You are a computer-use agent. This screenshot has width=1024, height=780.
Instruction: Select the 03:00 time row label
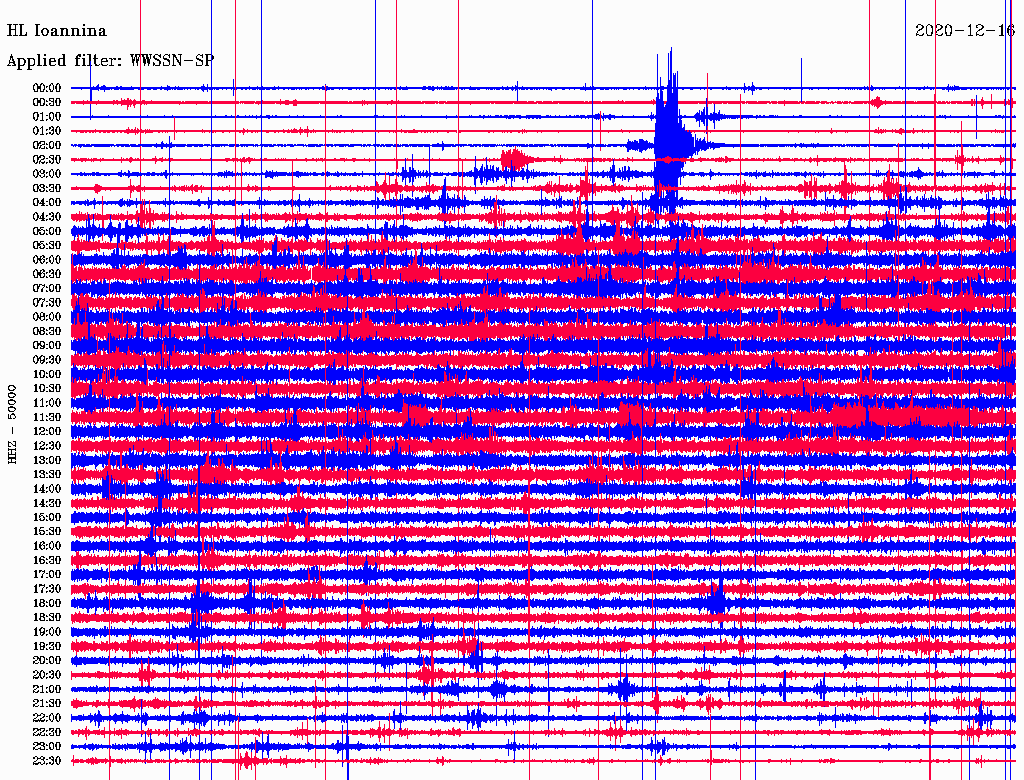47,174
